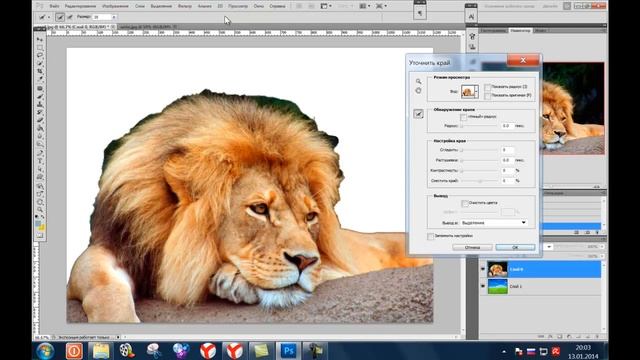Open the View mode thumbnail dropdown

point(470,91)
